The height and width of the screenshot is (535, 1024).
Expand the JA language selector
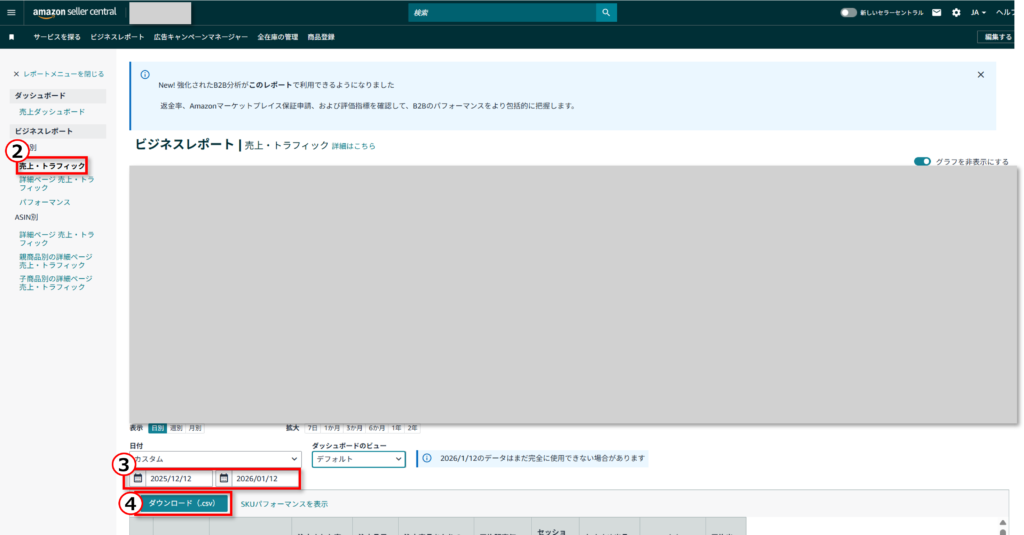click(x=978, y=12)
